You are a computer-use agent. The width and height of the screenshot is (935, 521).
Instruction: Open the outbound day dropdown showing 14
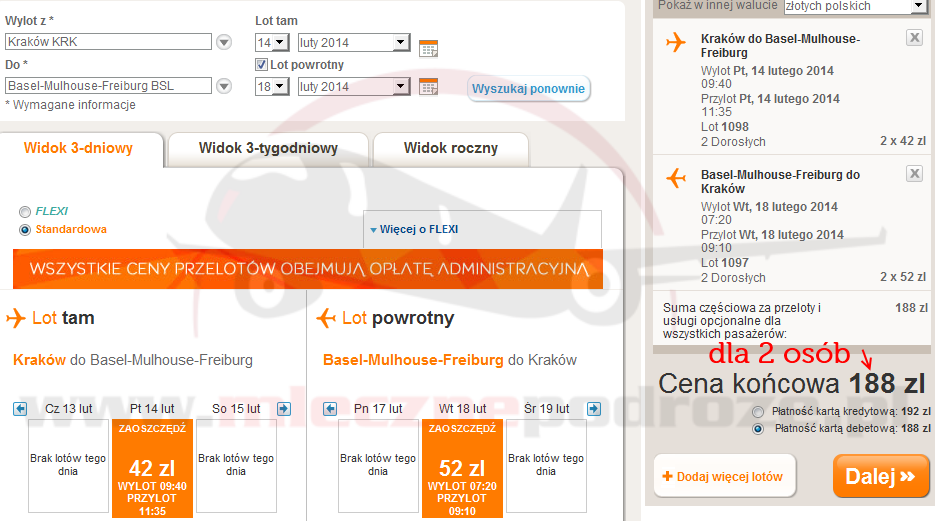pos(272,43)
